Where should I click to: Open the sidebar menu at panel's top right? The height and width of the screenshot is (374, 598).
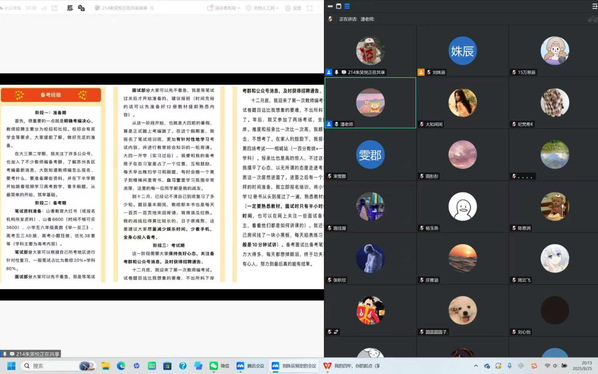point(595,6)
